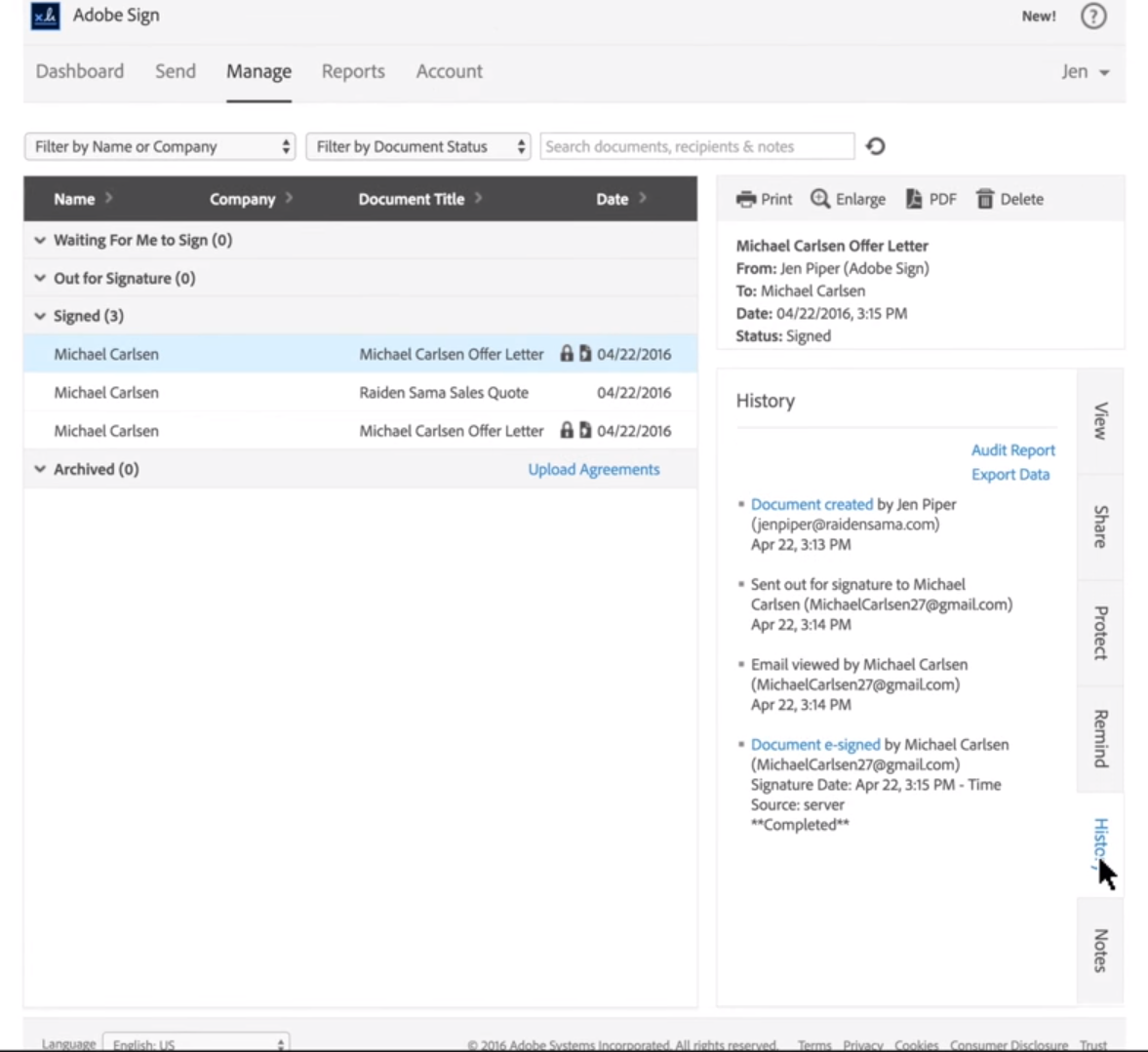Collapse the Signed (3) section
Image resolution: width=1148 pixels, height=1052 pixels.
pyautogui.click(x=40, y=316)
